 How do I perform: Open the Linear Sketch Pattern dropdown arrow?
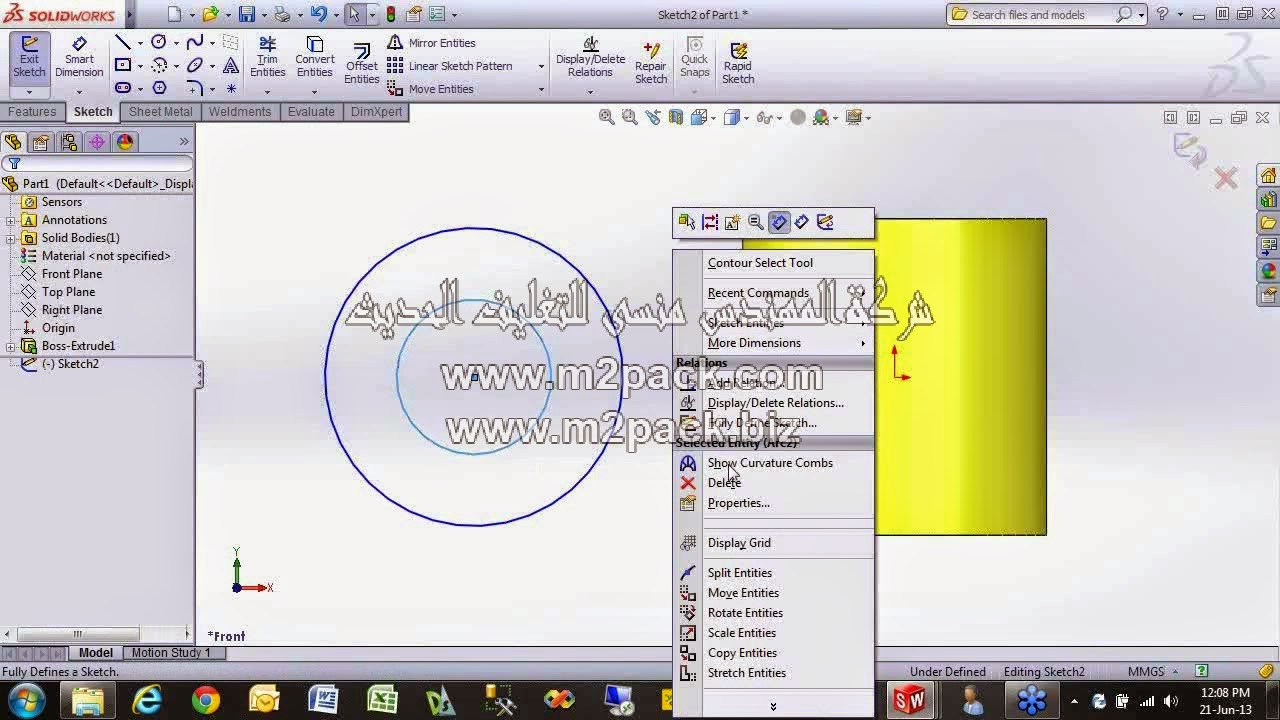(541, 66)
